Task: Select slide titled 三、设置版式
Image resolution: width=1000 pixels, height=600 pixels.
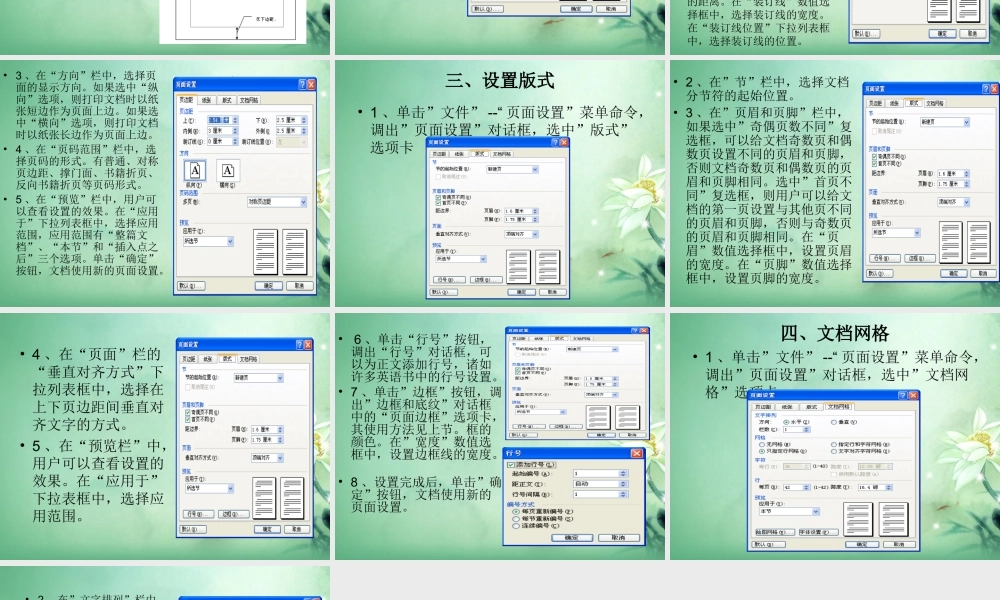Action: [x=500, y=184]
